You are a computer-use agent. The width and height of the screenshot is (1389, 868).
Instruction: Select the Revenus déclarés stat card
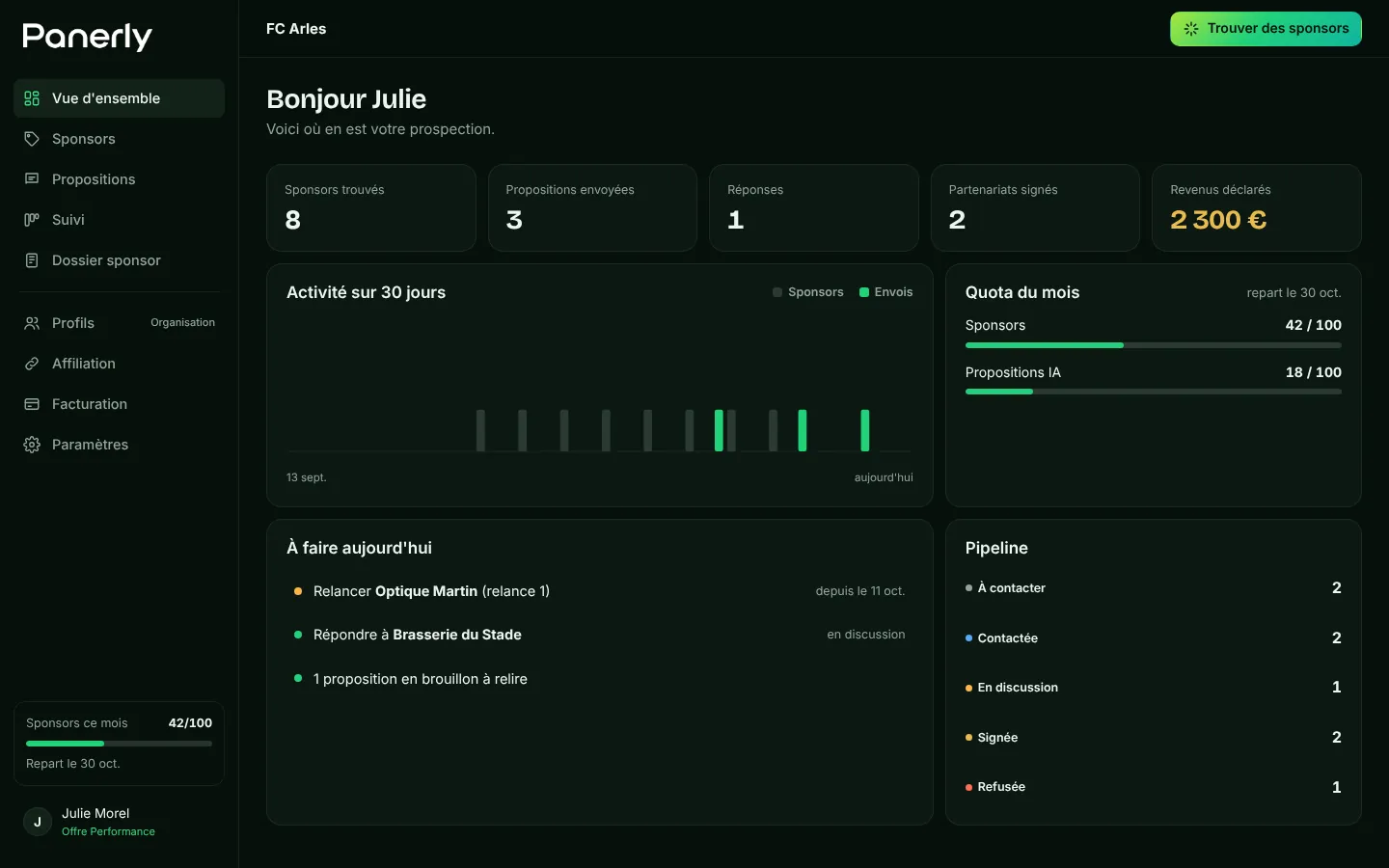pyautogui.click(x=1257, y=208)
